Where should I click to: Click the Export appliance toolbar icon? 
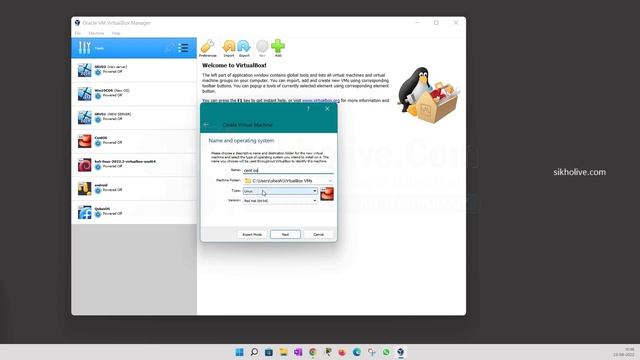pos(244,48)
